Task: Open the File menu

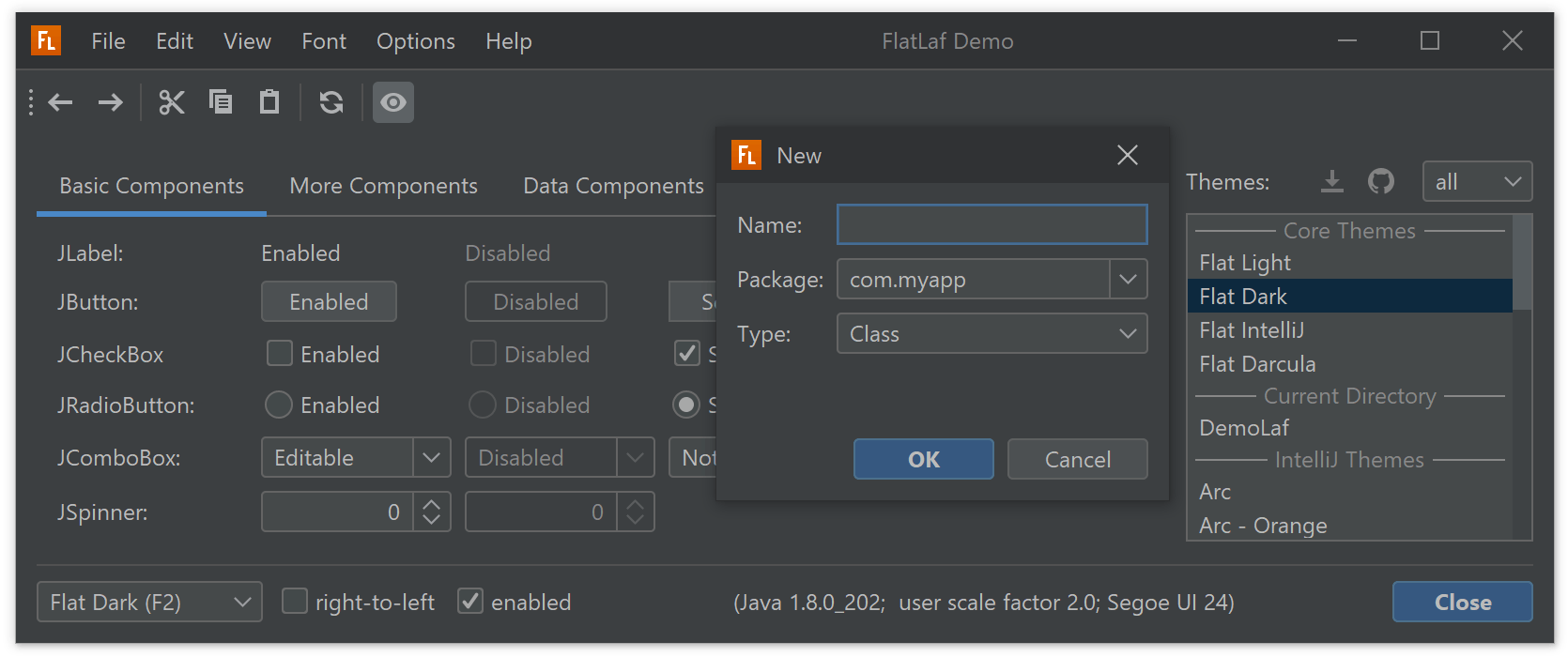Action: point(108,41)
